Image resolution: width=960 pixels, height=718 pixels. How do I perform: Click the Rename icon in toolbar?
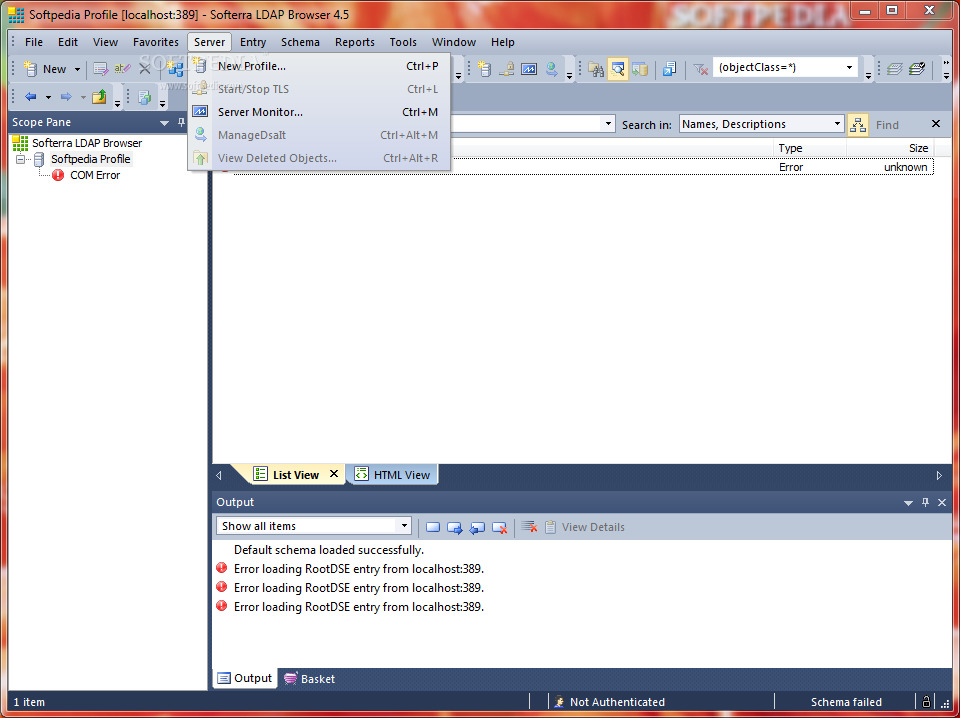pos(122,69)
